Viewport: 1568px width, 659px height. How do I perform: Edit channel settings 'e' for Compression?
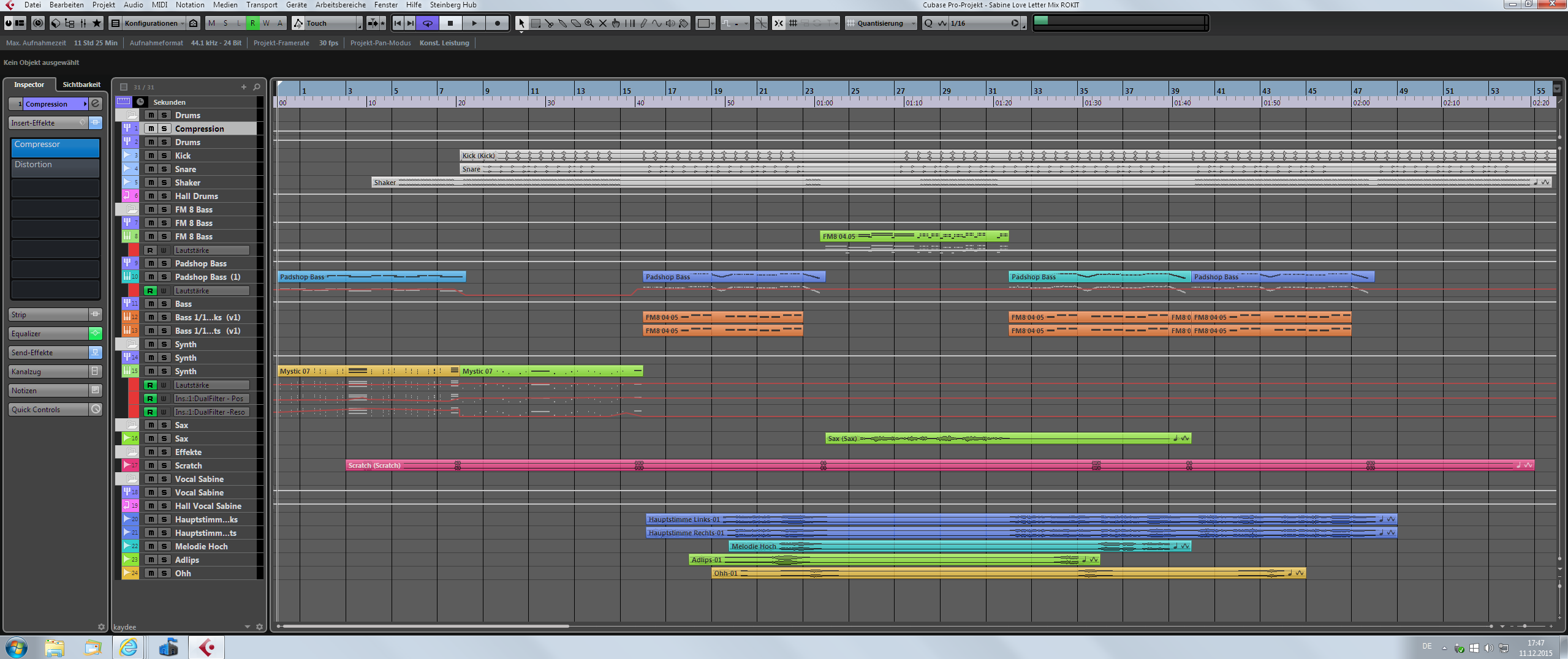coord(96,104)
